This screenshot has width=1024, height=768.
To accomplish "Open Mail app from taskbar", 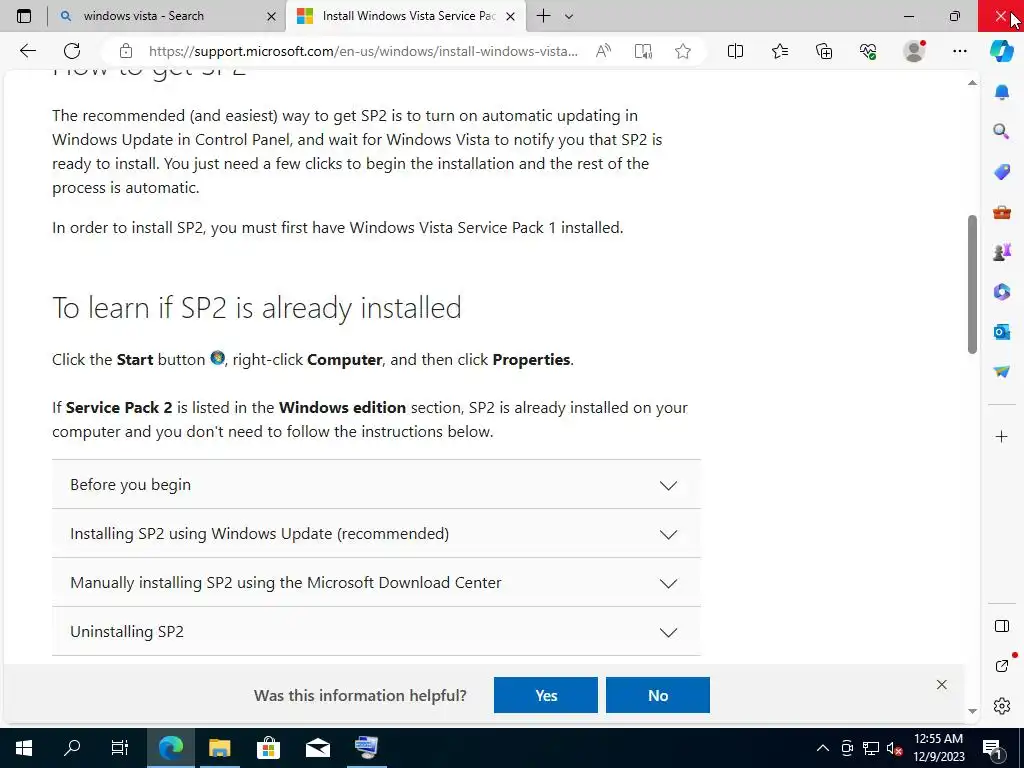I will tap(317, 748).
